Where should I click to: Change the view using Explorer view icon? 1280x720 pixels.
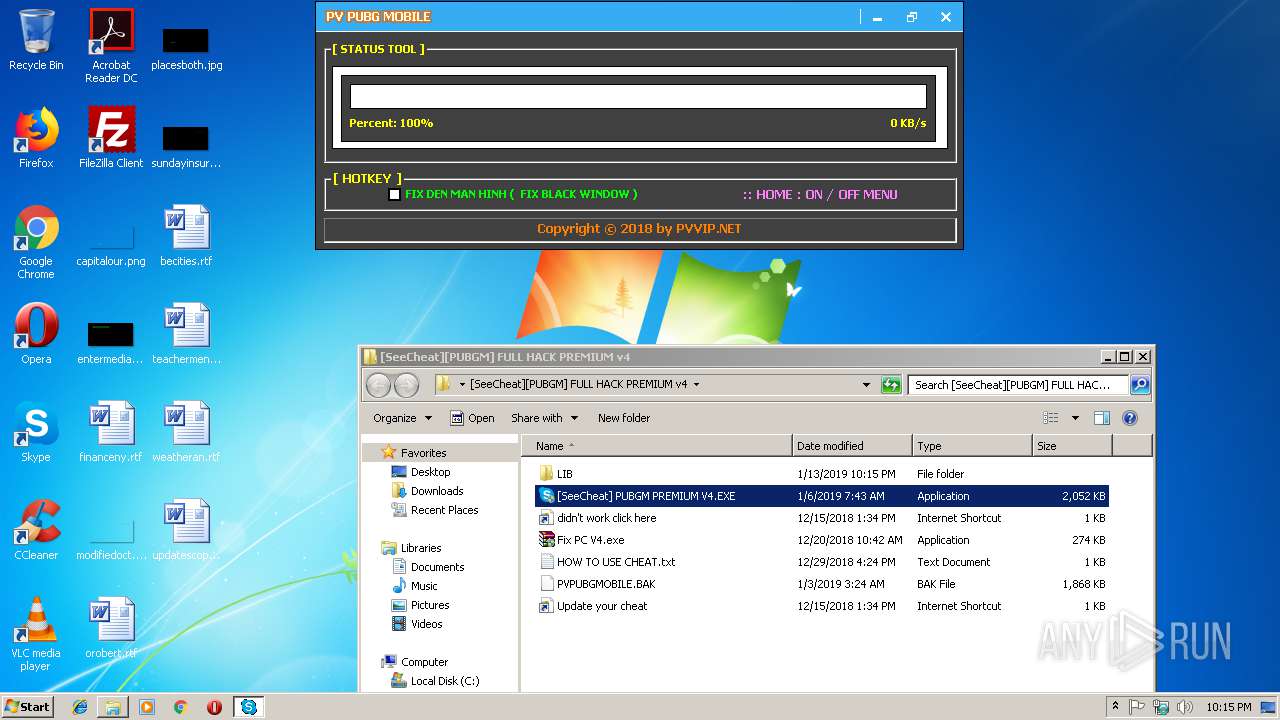[x=1050, y=418]
